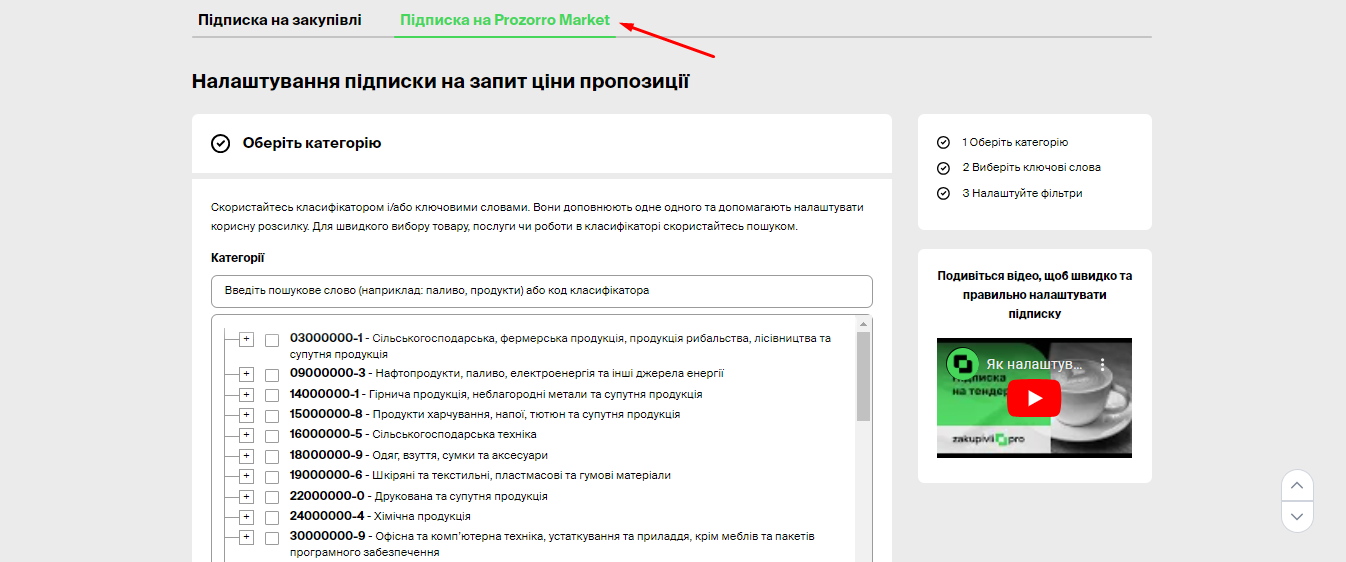Tick checkbox for 09000000-3 Нафтопродукти

pyautogui.click(x=272, y=375)
